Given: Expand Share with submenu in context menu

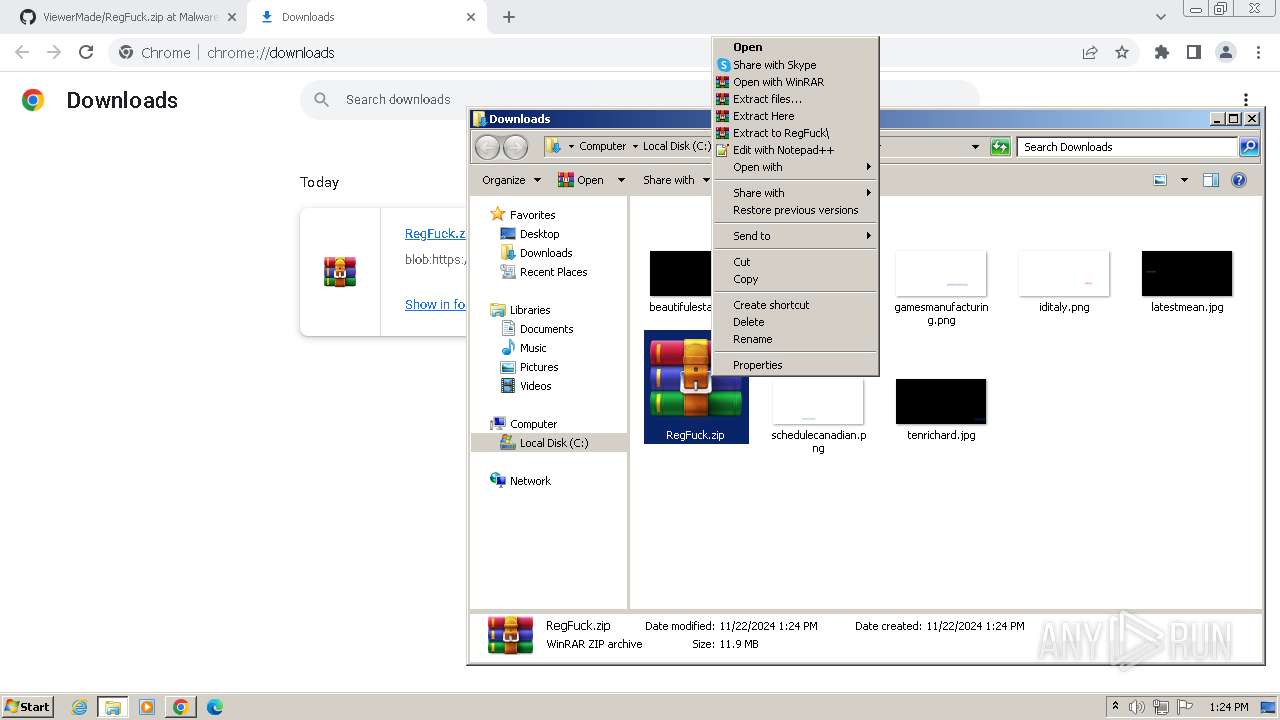Looking at the screenshot, I should pyautogui.click(x=796, y=193).
